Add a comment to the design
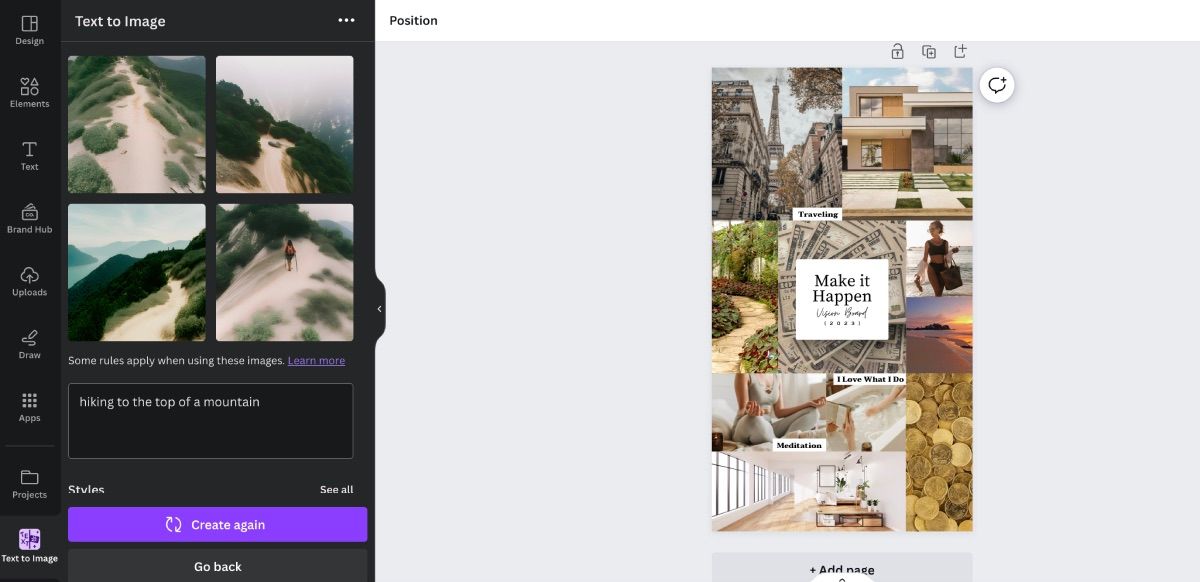 click(x=996, y=85)
